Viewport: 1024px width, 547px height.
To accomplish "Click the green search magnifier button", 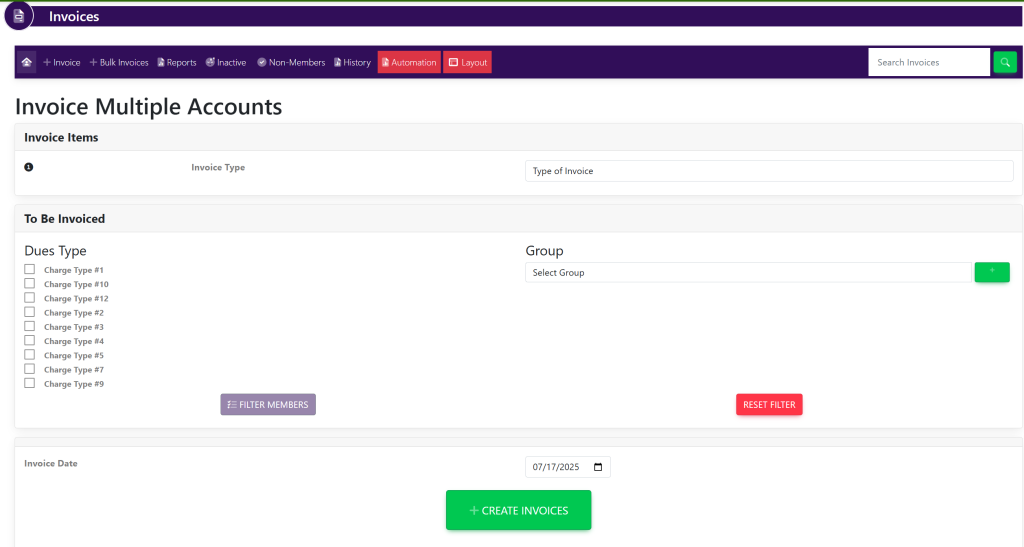I will click(1004, 62).
